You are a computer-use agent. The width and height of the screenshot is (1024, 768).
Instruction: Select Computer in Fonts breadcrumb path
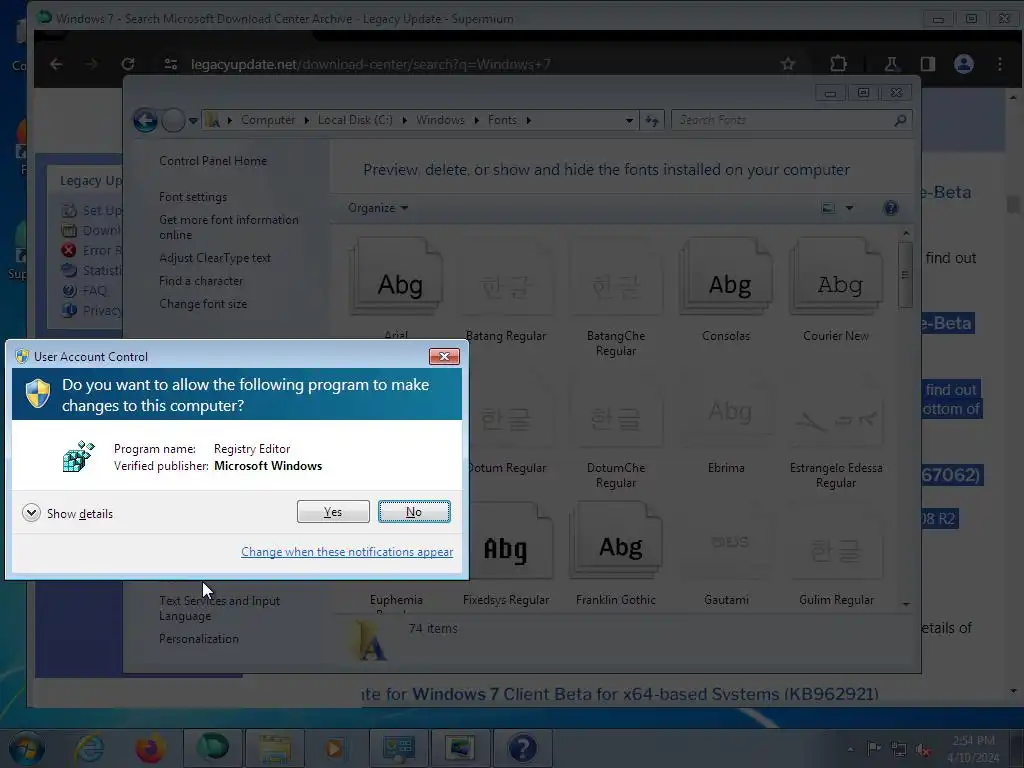[x=268, y=120]
